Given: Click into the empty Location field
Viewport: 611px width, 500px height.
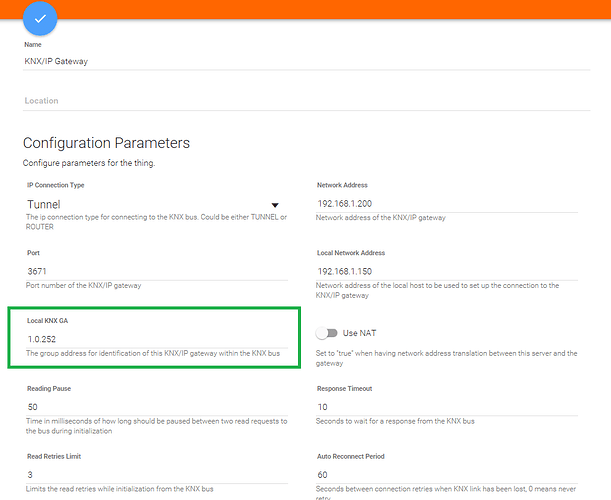Looking at the screenshot, I should pos(150,101).
